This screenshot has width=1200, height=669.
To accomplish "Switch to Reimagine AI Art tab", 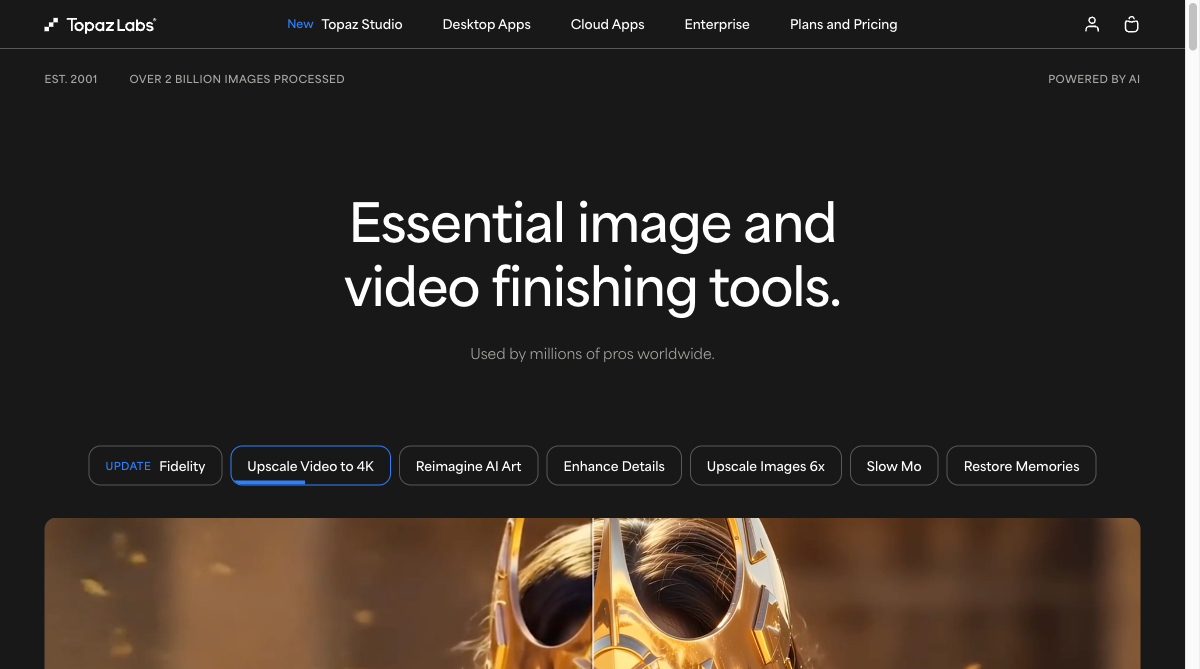I will [468, 466].
